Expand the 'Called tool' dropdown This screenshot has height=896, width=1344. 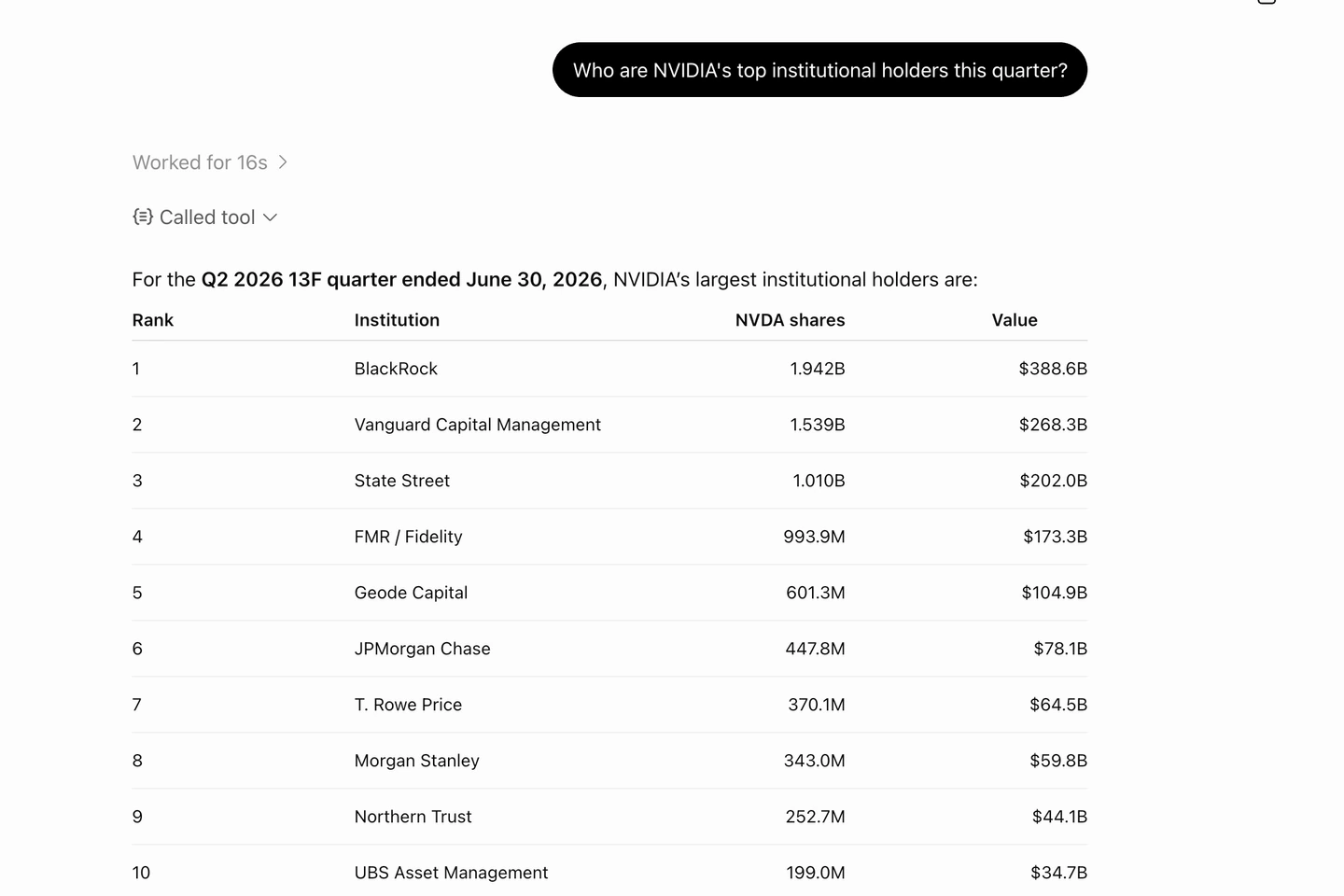click(x=205, y=217)
